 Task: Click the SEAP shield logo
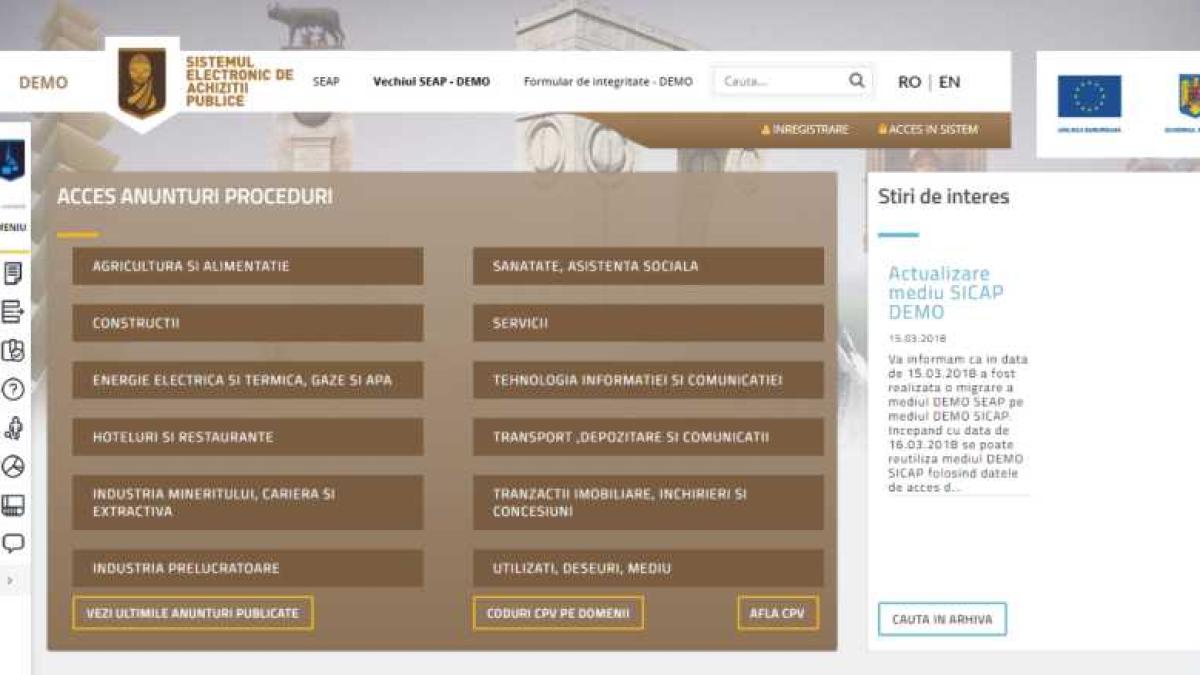coord(142,83)
